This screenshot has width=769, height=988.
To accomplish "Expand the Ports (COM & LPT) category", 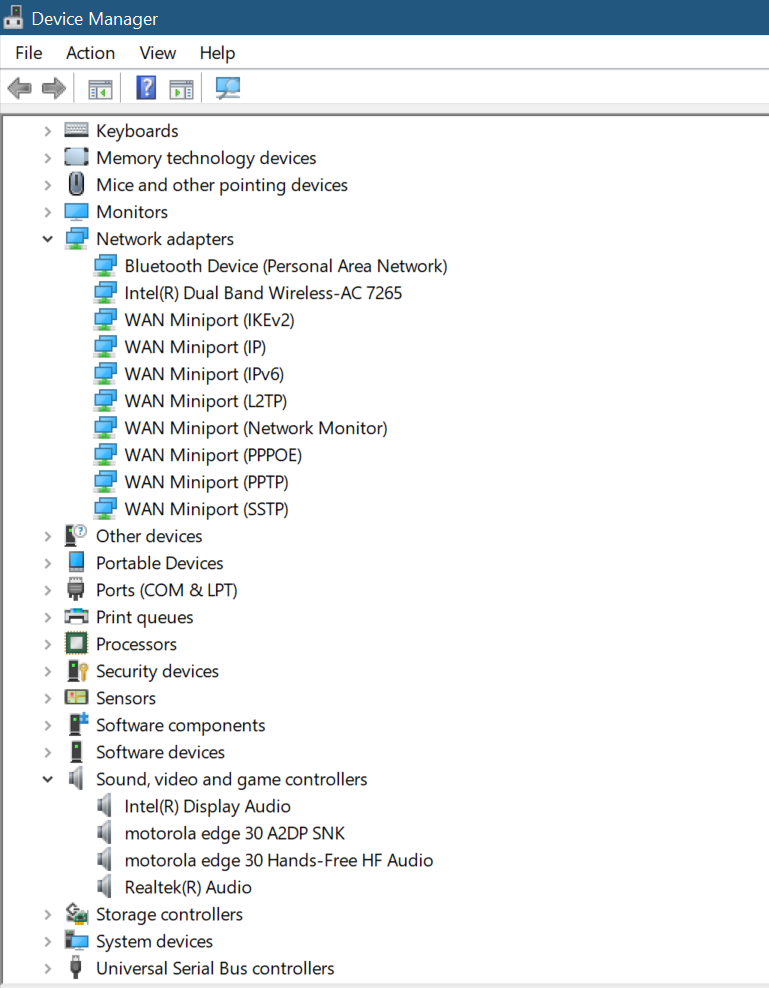I will pyautogui.click(x=47, y=589).
